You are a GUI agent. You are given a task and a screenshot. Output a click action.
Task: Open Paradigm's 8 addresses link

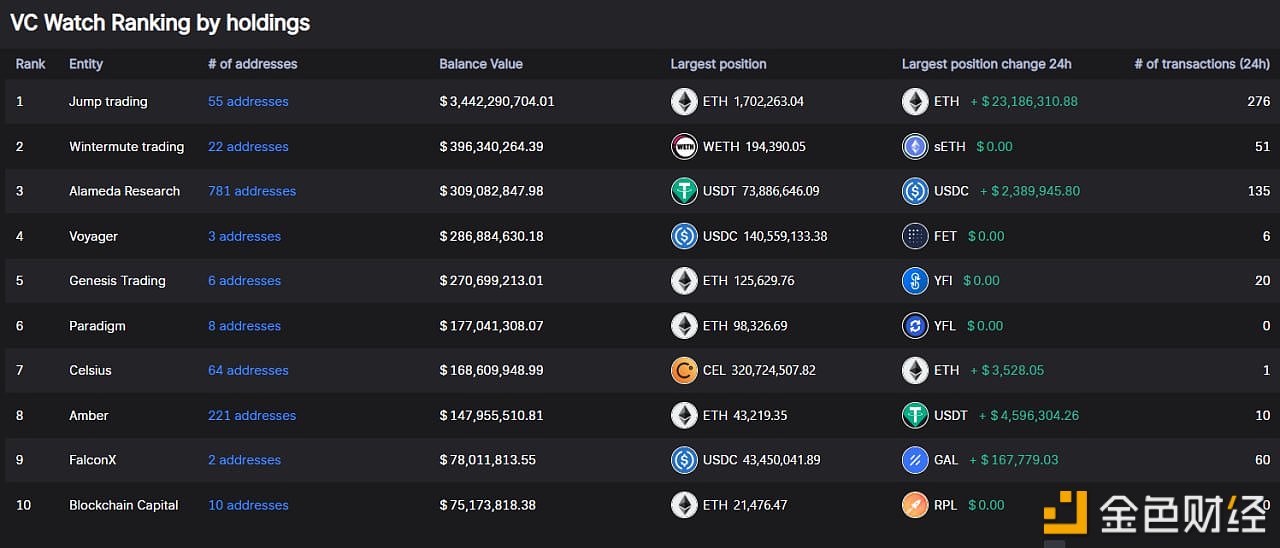click(x=244, y=325)
